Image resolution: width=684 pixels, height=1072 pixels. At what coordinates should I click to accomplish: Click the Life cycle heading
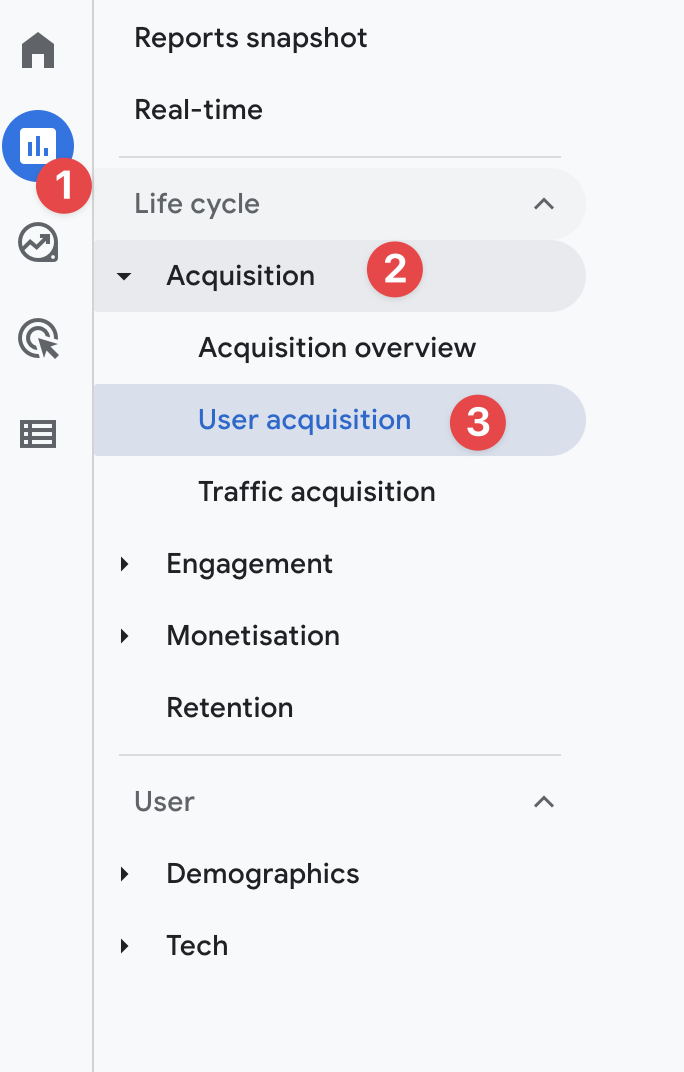click(197, 204)
